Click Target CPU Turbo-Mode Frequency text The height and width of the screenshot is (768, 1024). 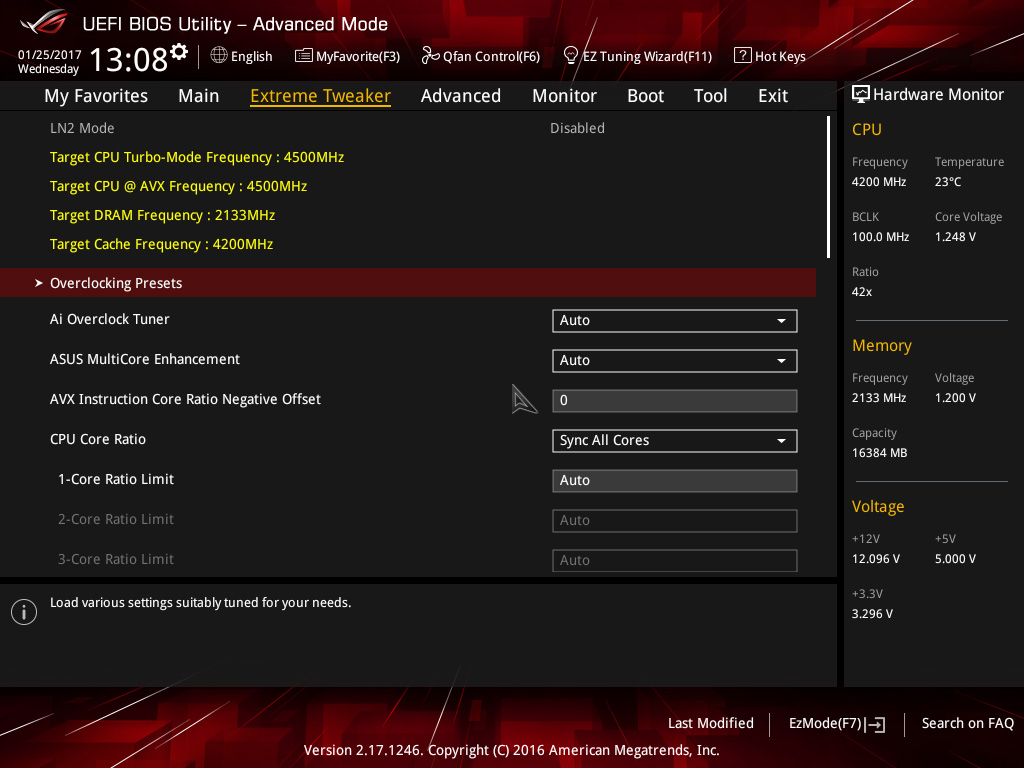click(x=197, y=157)
